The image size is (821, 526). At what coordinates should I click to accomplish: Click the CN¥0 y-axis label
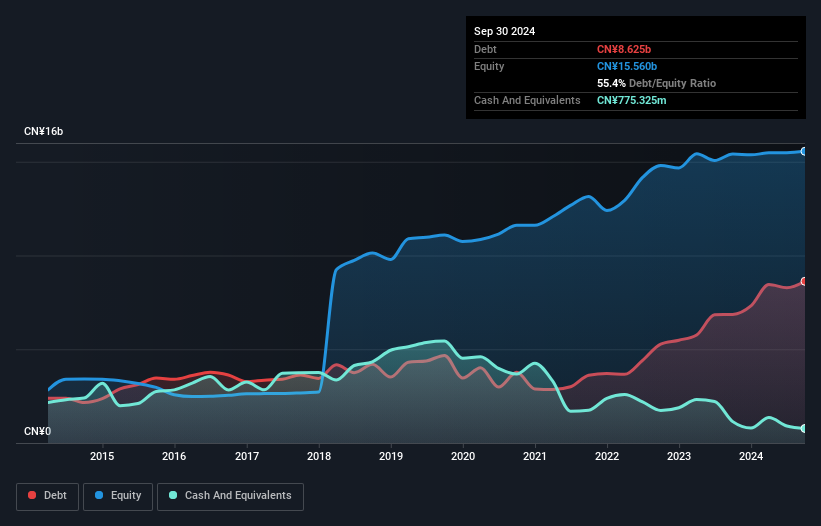(x=38, y=431)
